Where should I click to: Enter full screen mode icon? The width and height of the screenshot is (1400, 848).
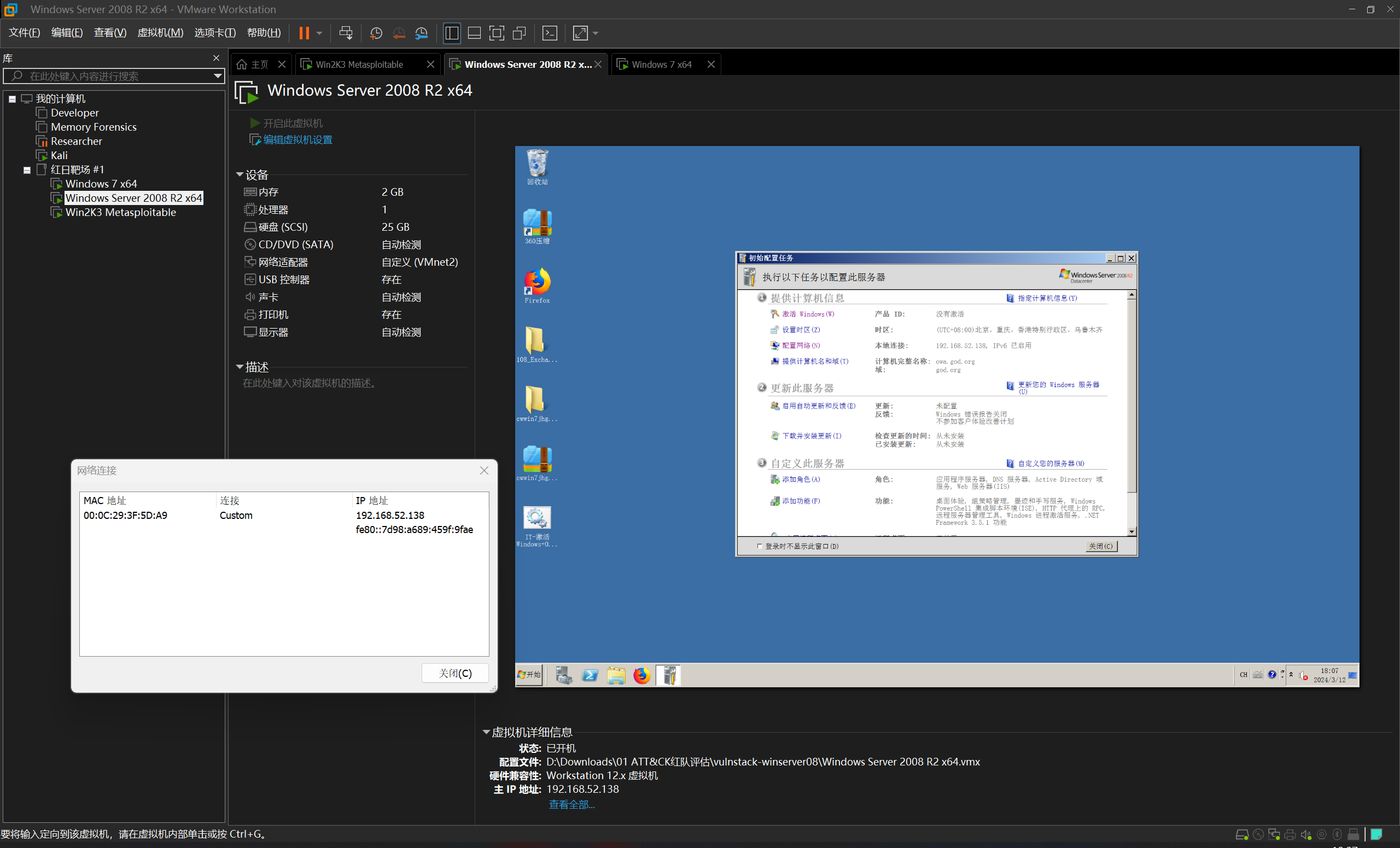(497, 33)
